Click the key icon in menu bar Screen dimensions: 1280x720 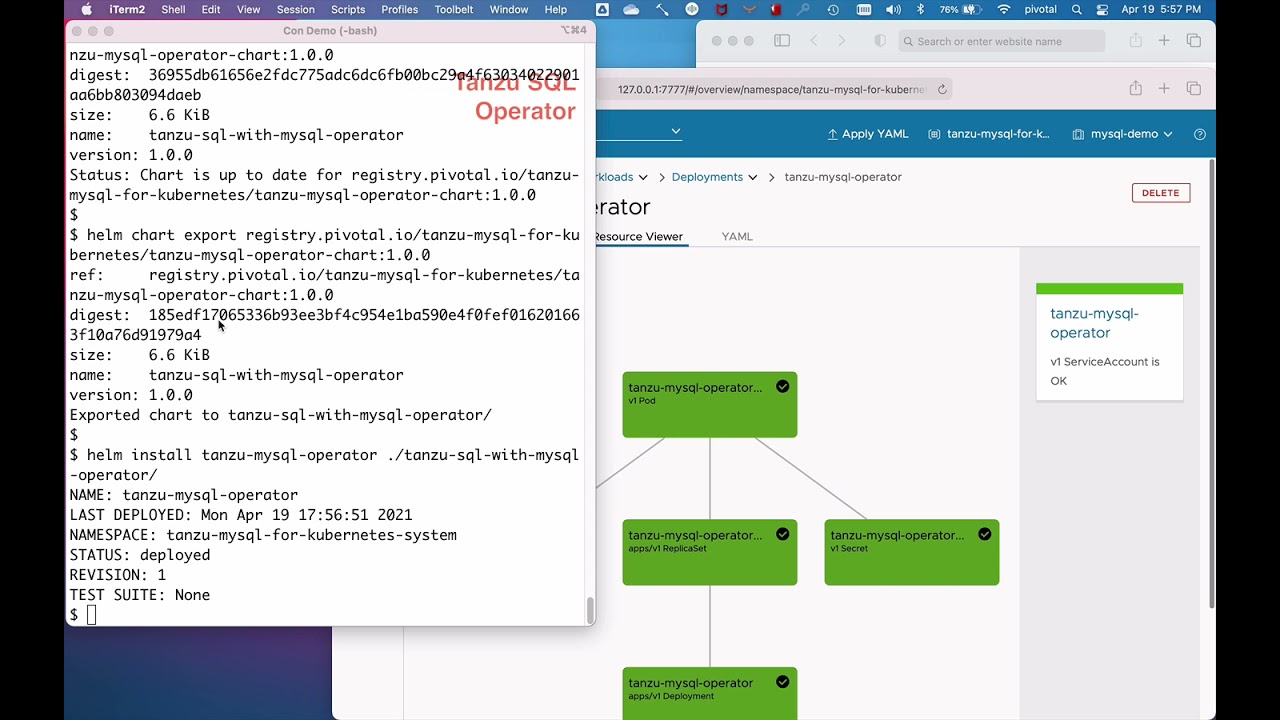click(x=805, y=10)
